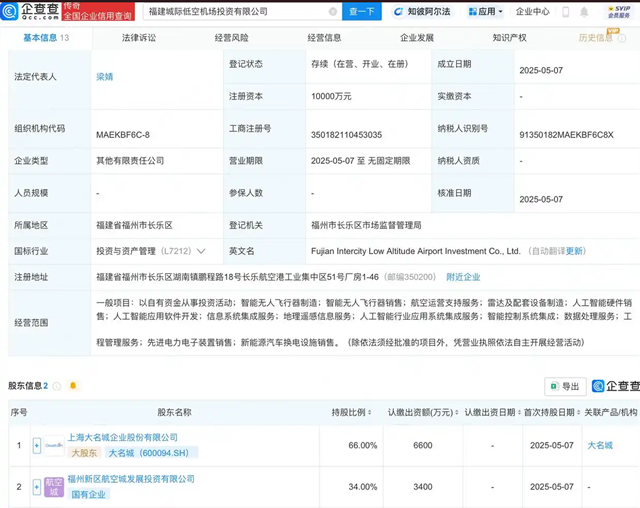Click the Qcc.com logo icon

tap(9, 11)
